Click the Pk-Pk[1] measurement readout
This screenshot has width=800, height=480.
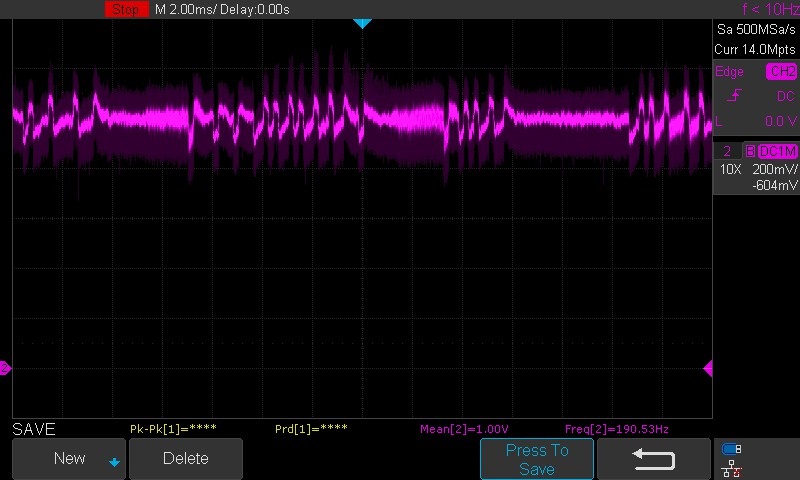tap(173, 429)
